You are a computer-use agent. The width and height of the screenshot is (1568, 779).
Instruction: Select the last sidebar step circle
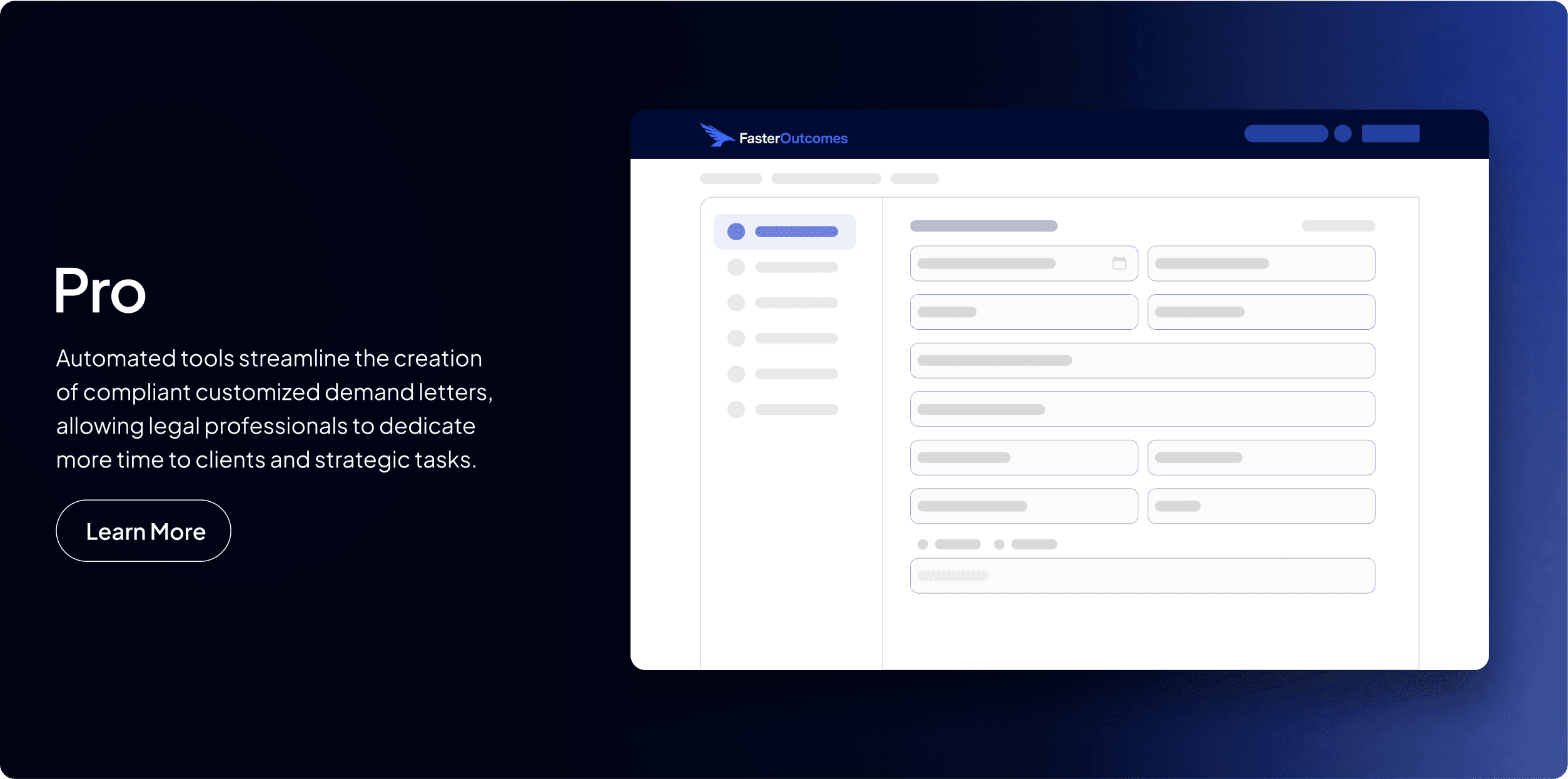coord(736,410)
